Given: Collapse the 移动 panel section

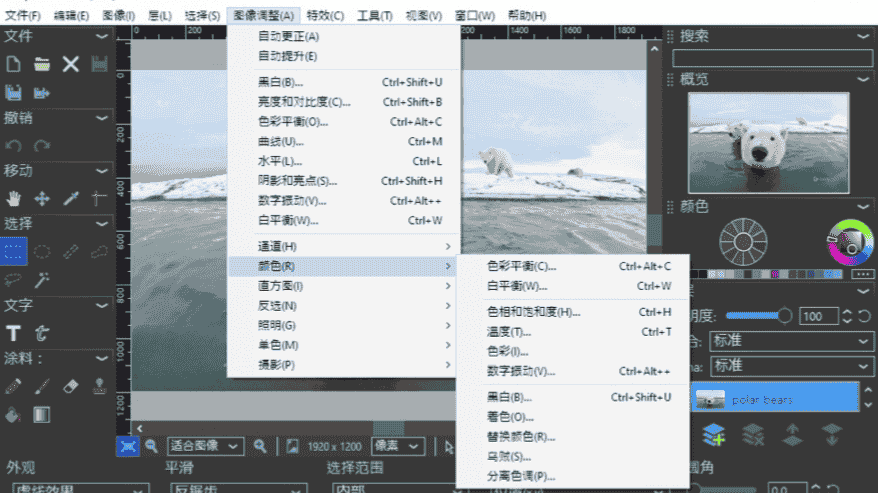Looking at the screenshot, I should pos(102,171).
